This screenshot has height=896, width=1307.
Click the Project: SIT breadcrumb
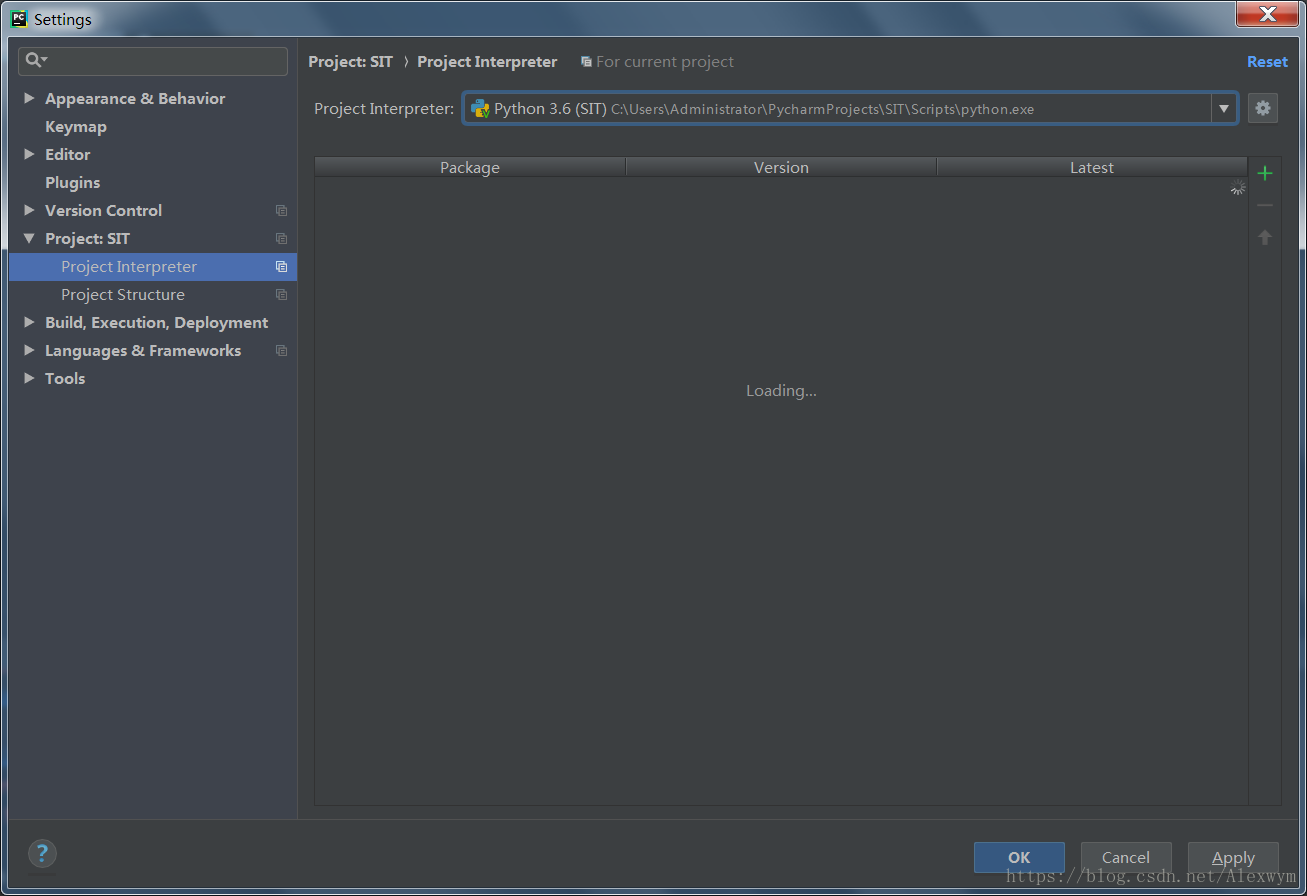pos(351,62)
